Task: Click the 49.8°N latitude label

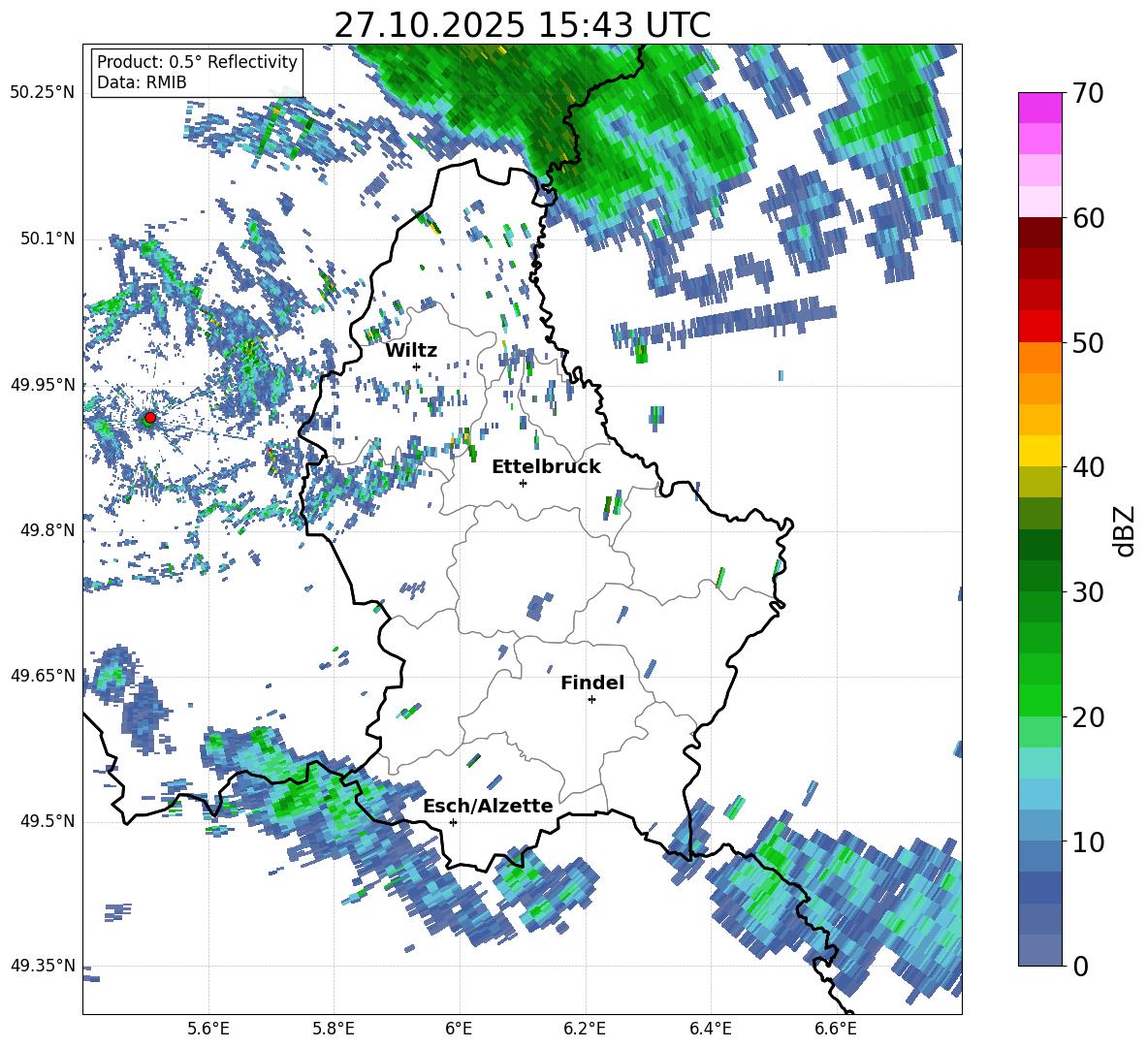Action: tap(47, 530)
